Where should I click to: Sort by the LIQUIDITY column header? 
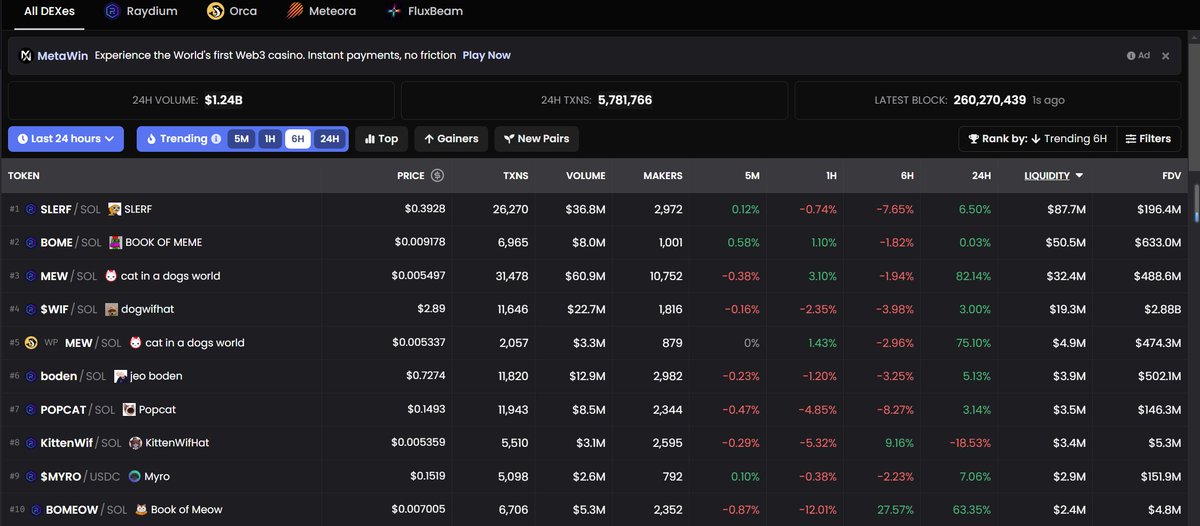point(1054,176)
